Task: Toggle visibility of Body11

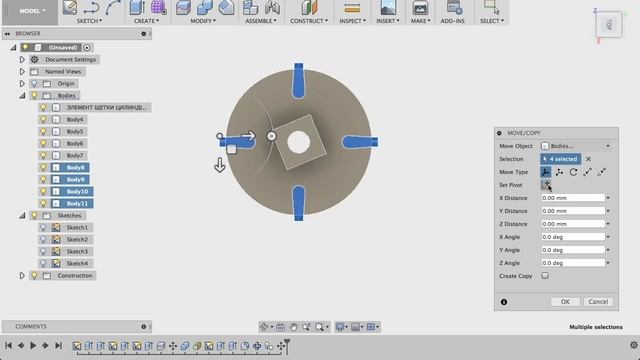Action: click(43, 203)
